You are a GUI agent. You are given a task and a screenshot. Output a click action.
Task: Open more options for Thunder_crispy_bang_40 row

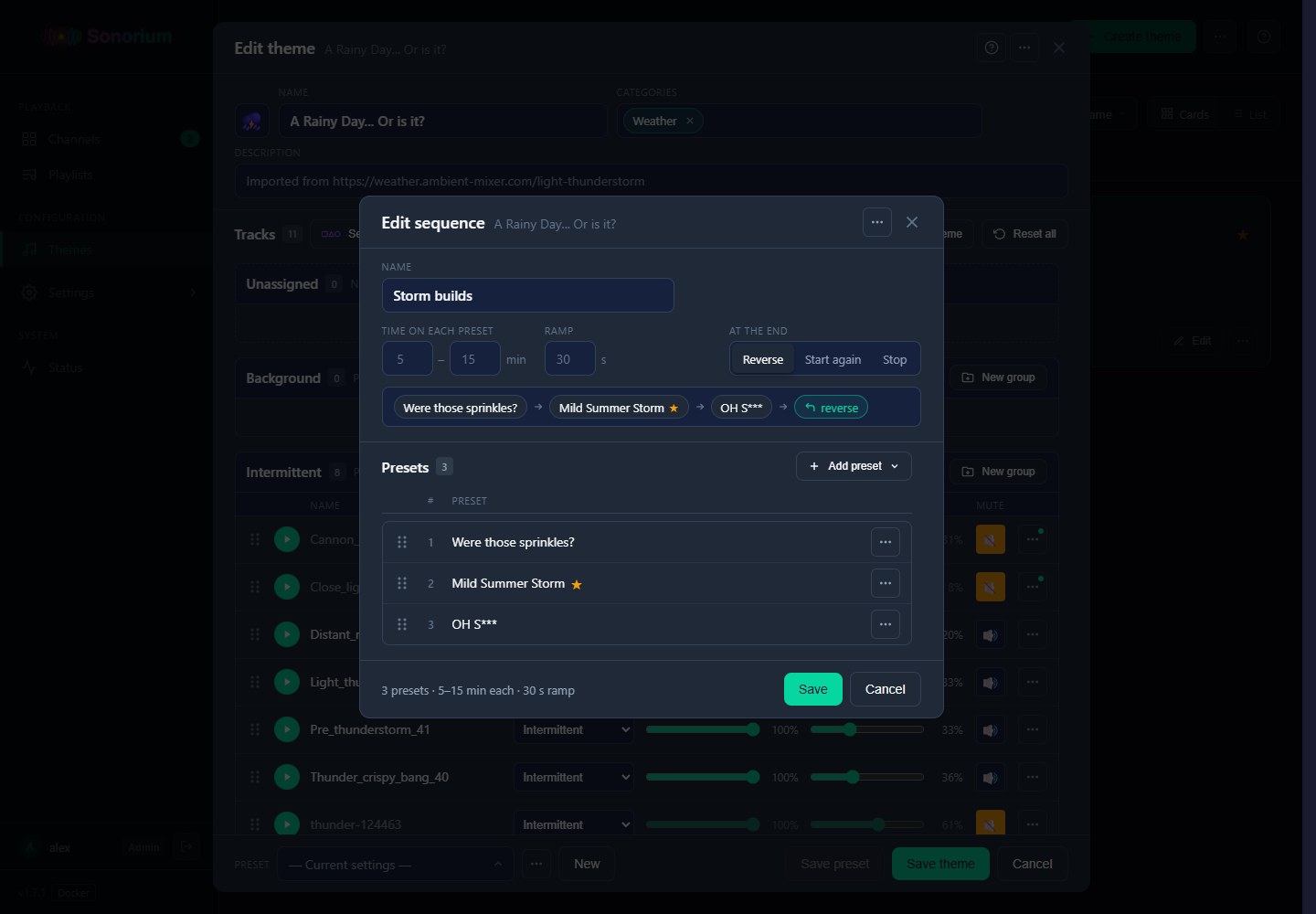(1033, 777)
